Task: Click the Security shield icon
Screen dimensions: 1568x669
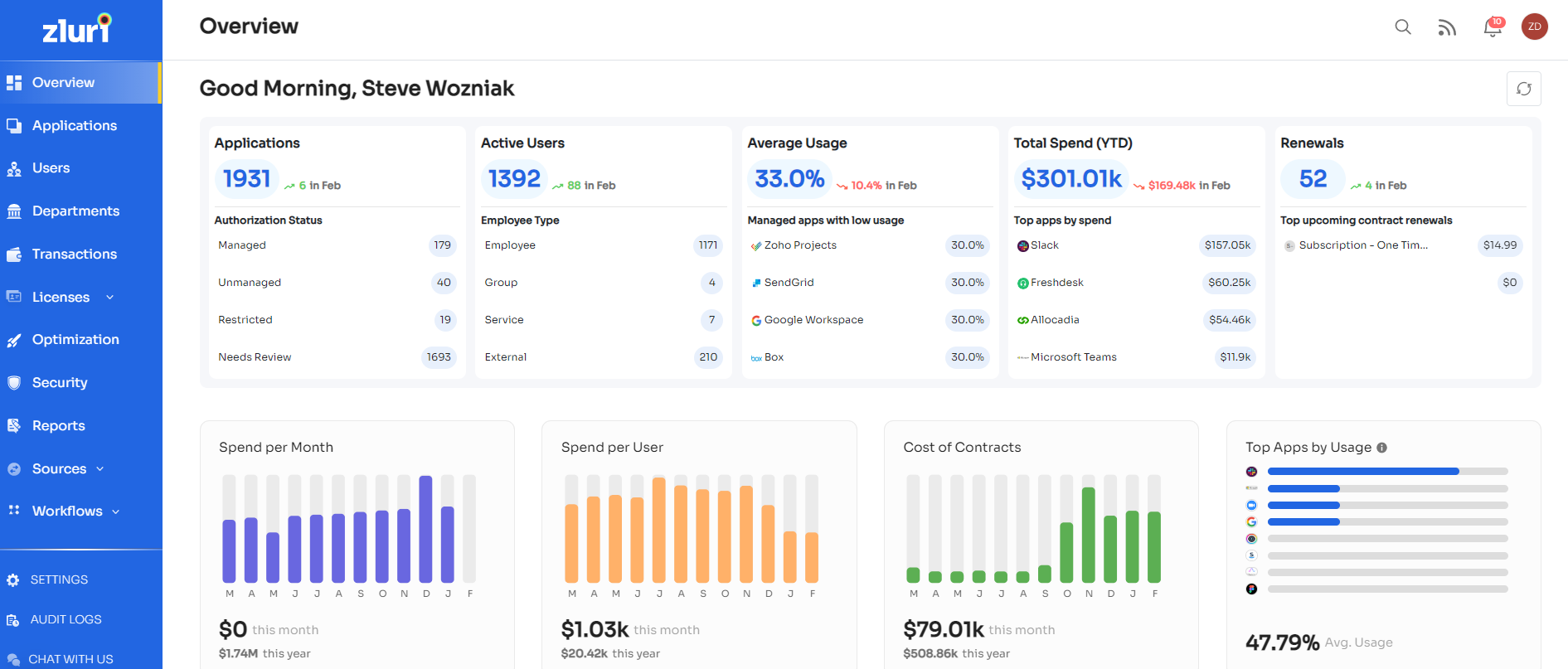Action: 14,383
